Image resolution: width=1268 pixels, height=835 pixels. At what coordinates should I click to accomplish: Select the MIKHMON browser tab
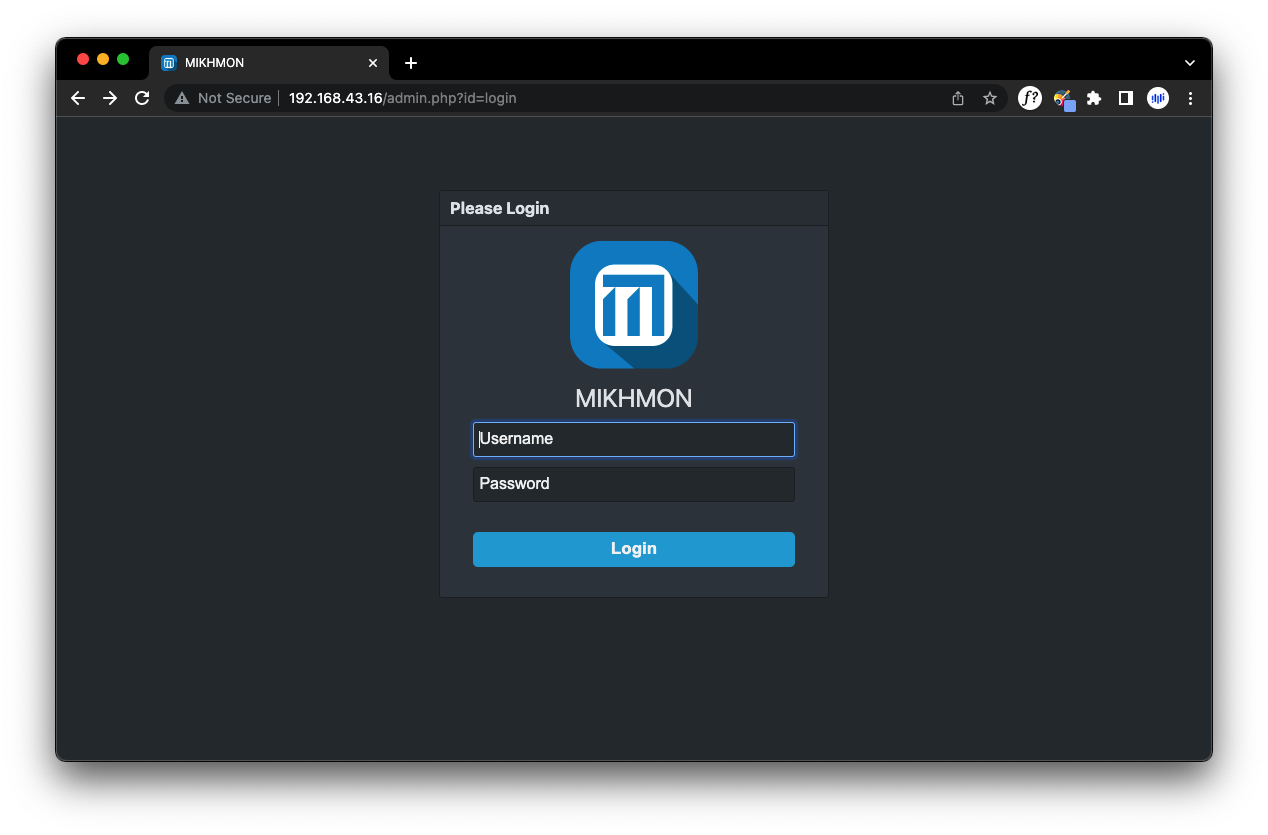260,62
